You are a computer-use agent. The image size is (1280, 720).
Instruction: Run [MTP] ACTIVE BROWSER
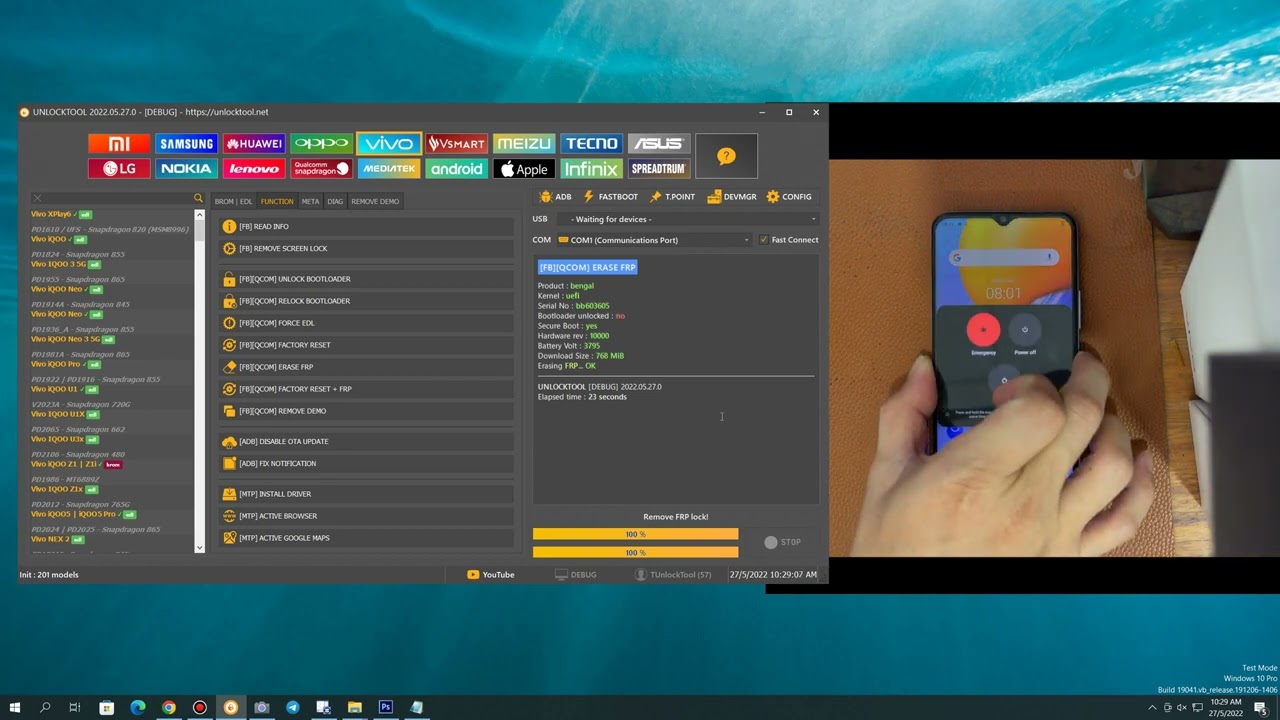click(x=366, y=516)
